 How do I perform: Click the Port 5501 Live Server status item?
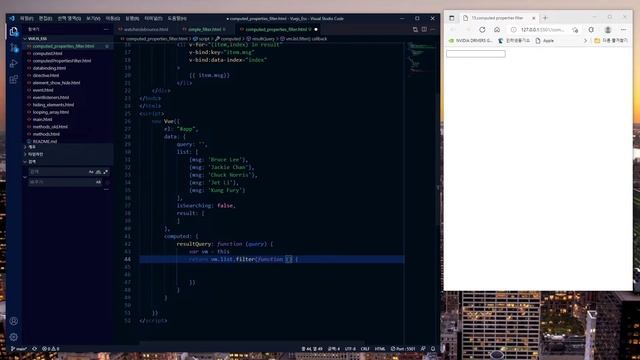click(403, 349)
